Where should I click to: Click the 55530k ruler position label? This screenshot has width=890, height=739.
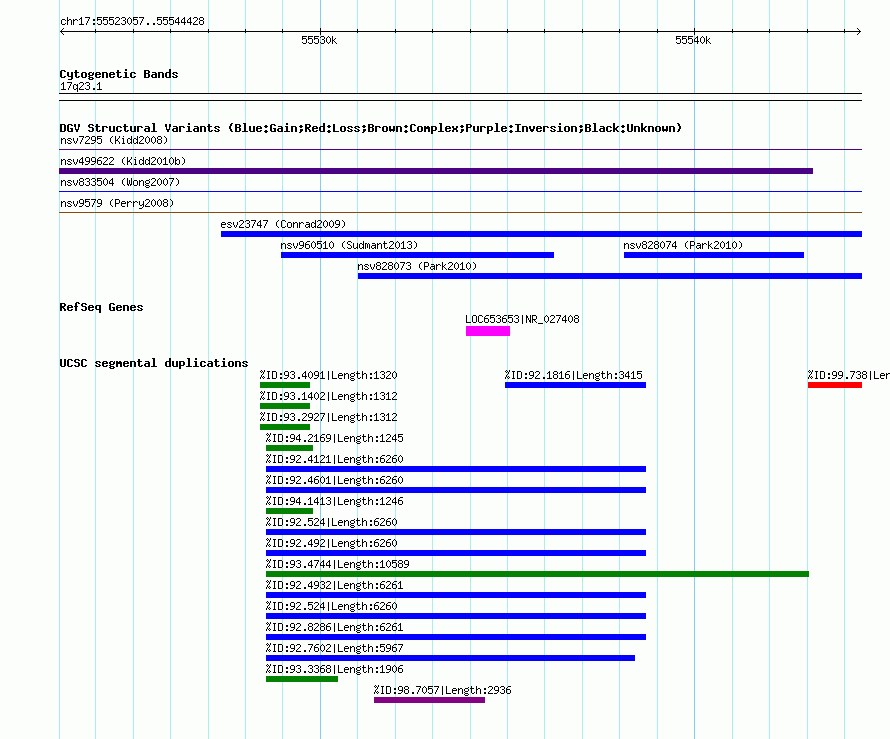(319, 40)
